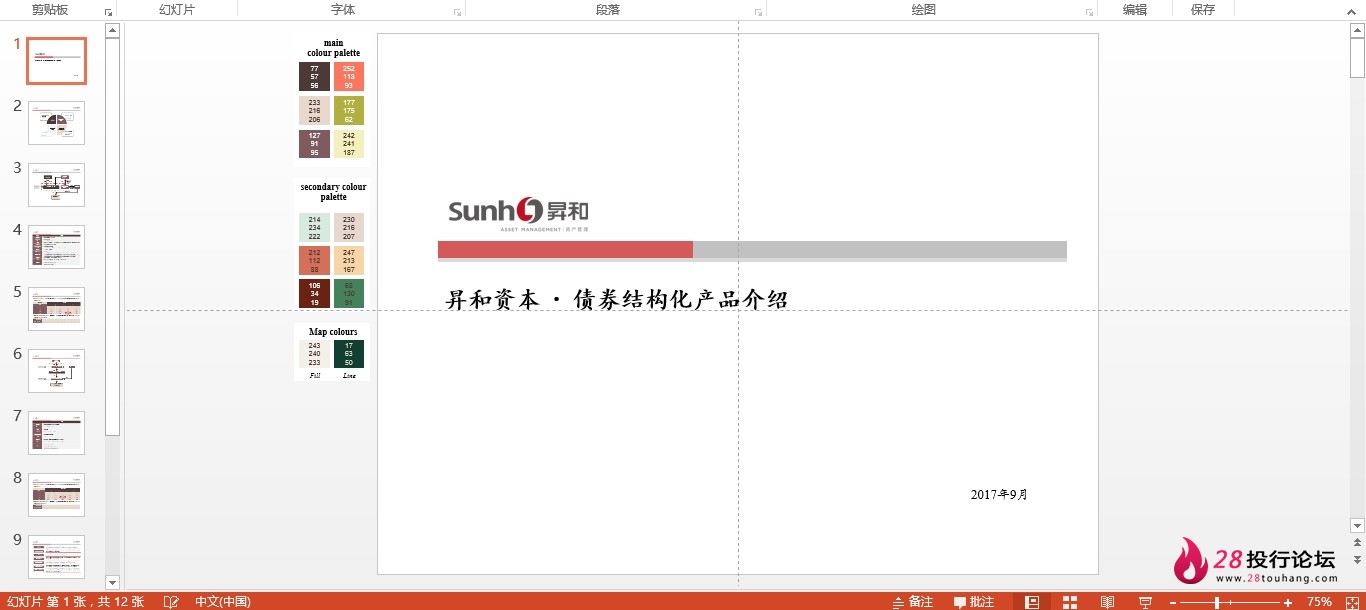Click the 幻灯片 ribbon group label

[x=177, y=10]
